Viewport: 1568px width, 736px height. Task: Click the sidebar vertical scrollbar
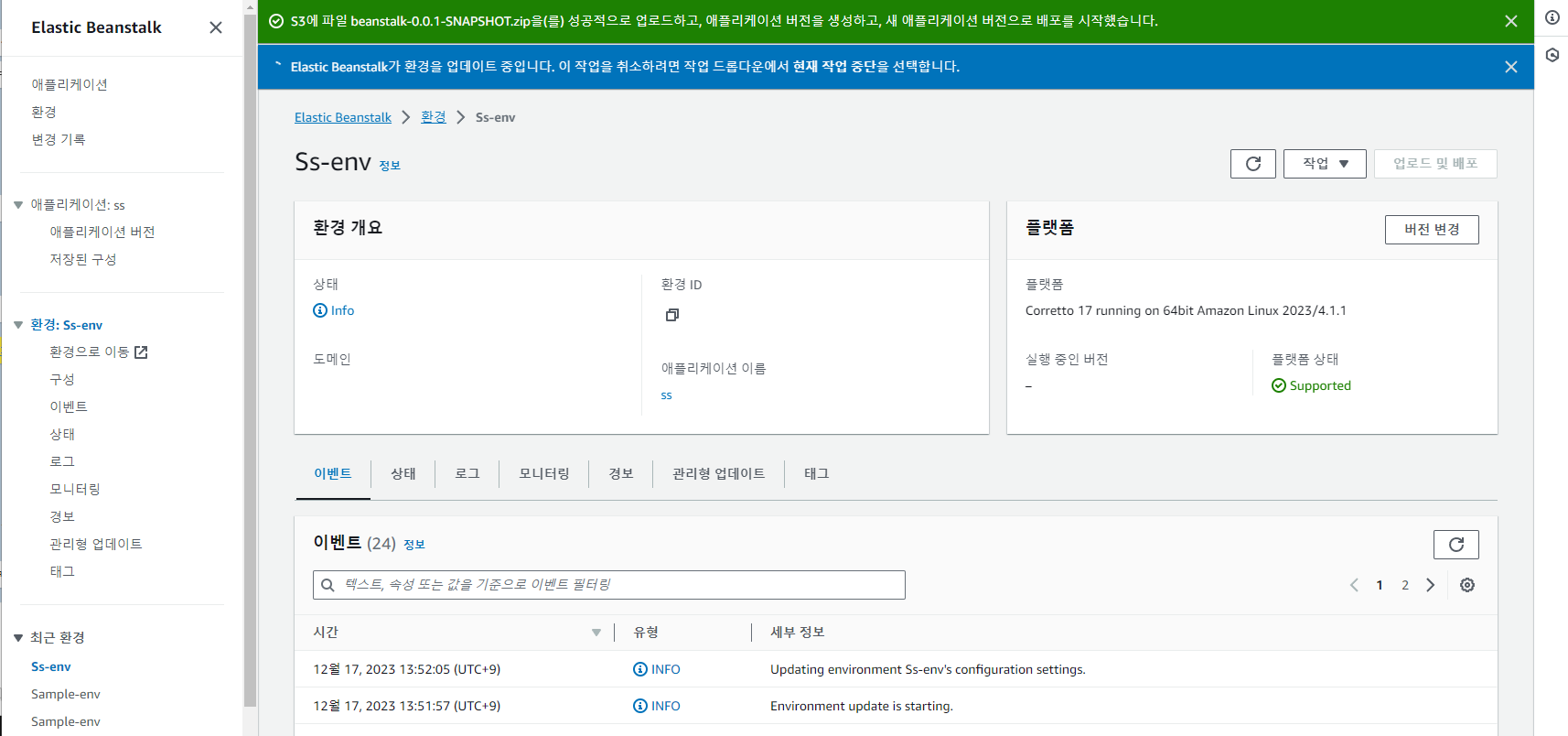click(250, 366)
